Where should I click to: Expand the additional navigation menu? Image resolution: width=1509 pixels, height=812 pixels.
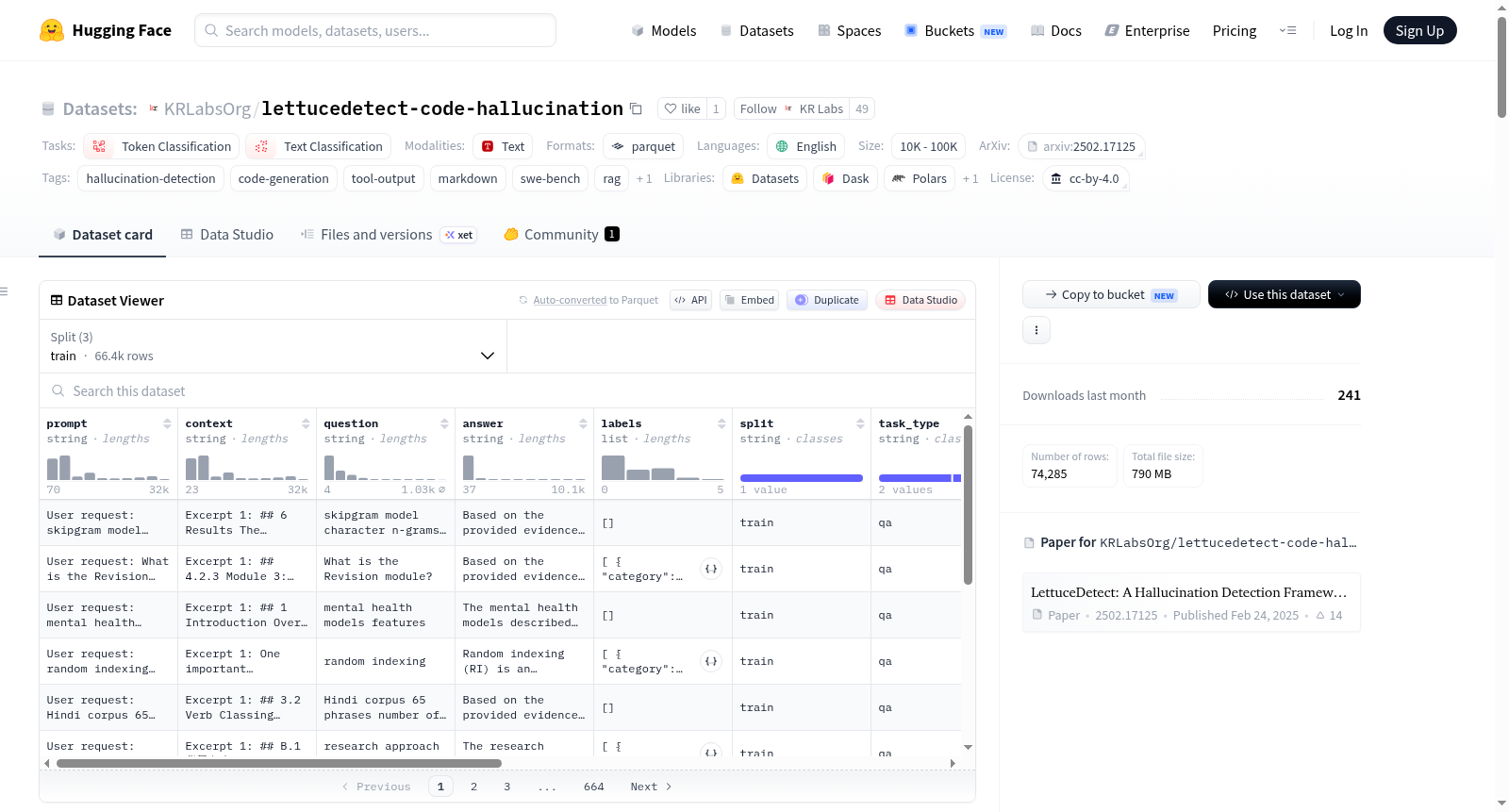coord(1287,30)
